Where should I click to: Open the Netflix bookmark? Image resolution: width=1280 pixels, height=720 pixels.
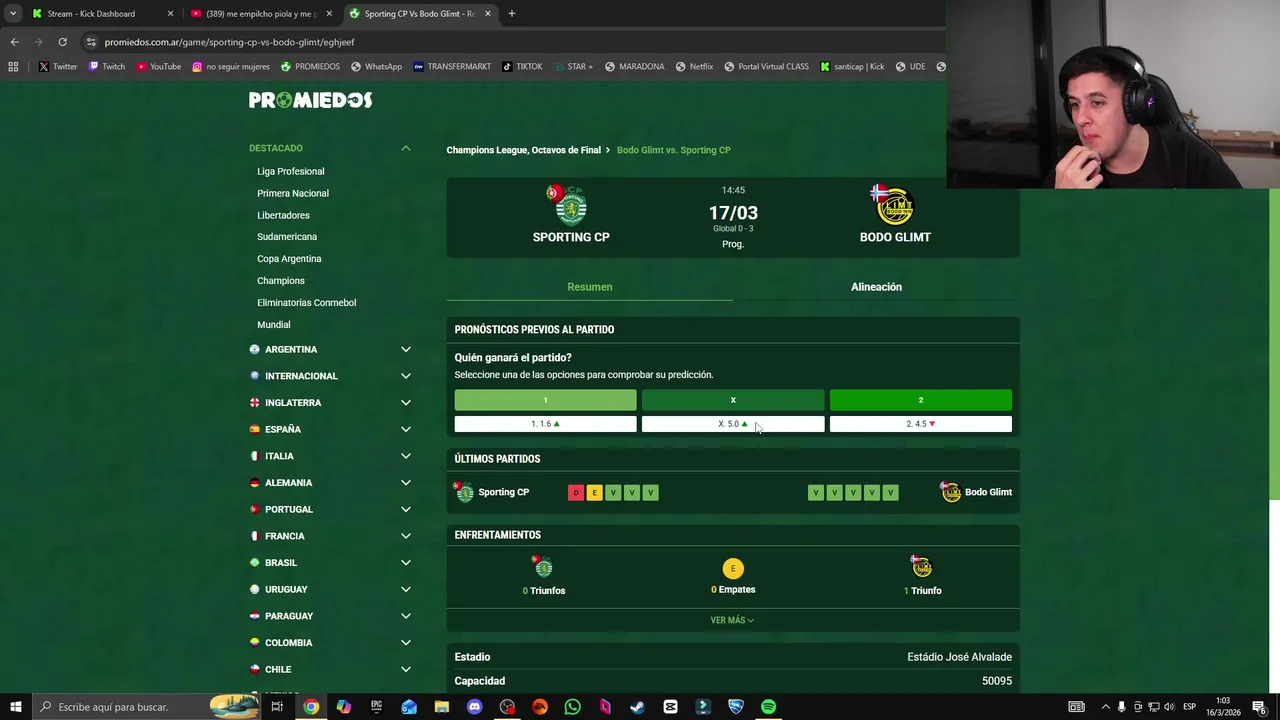click(694, 67)
